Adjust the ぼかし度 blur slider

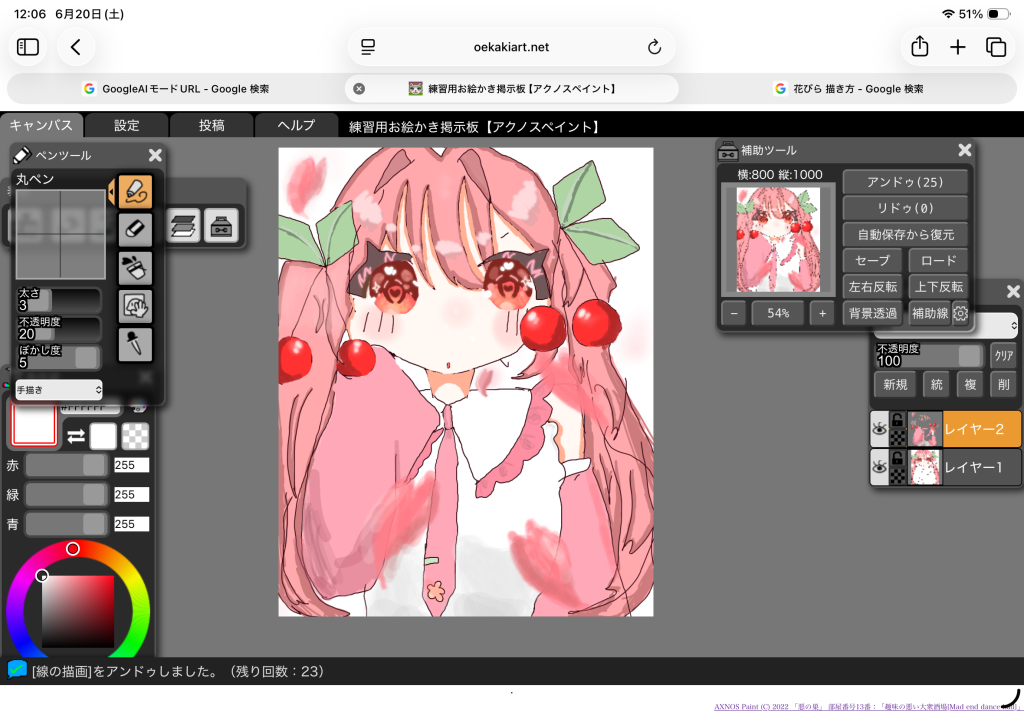click(x=59, y=358)
